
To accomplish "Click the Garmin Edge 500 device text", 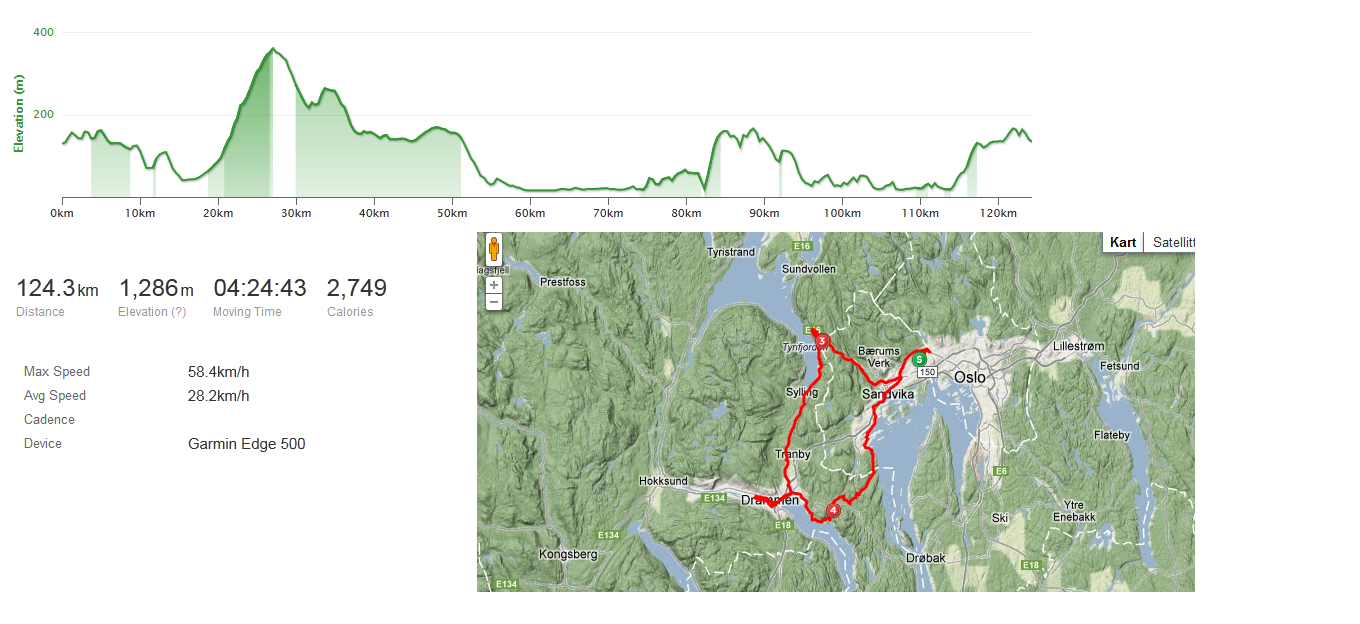I will (247, 444).
